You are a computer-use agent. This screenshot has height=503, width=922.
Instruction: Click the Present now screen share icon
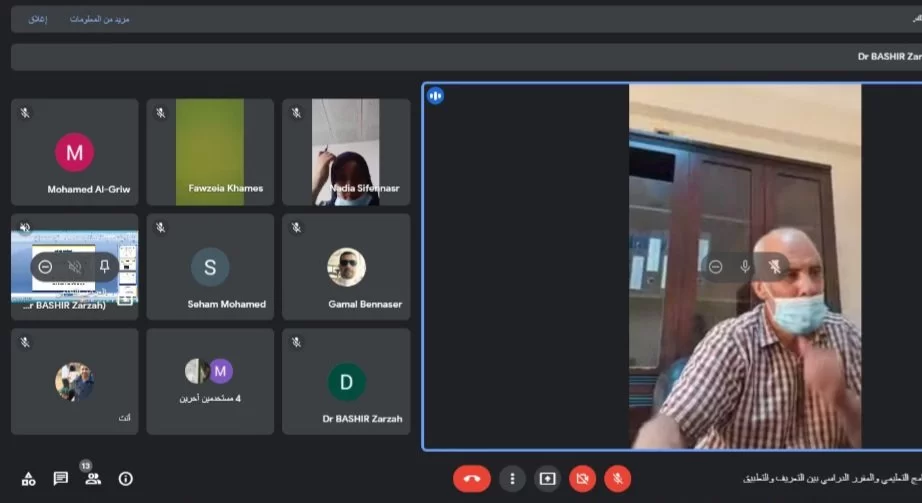[x=547, y=479]
